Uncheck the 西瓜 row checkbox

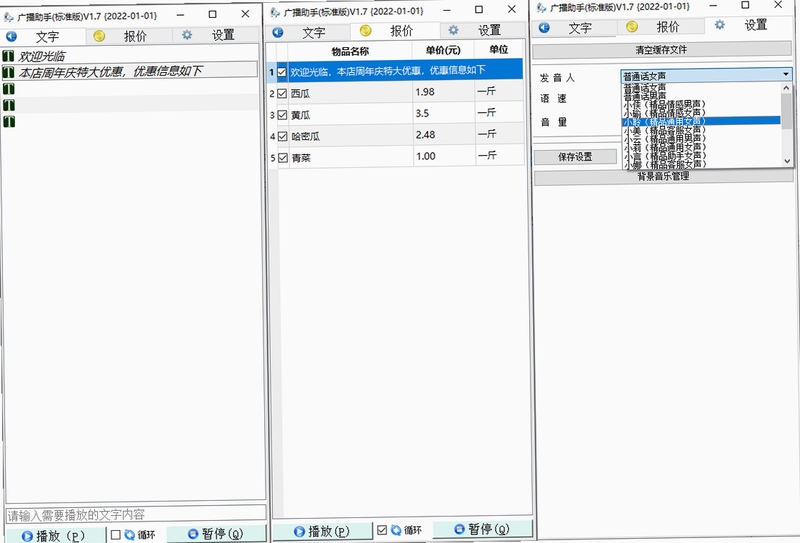click(x=282, y=93)
